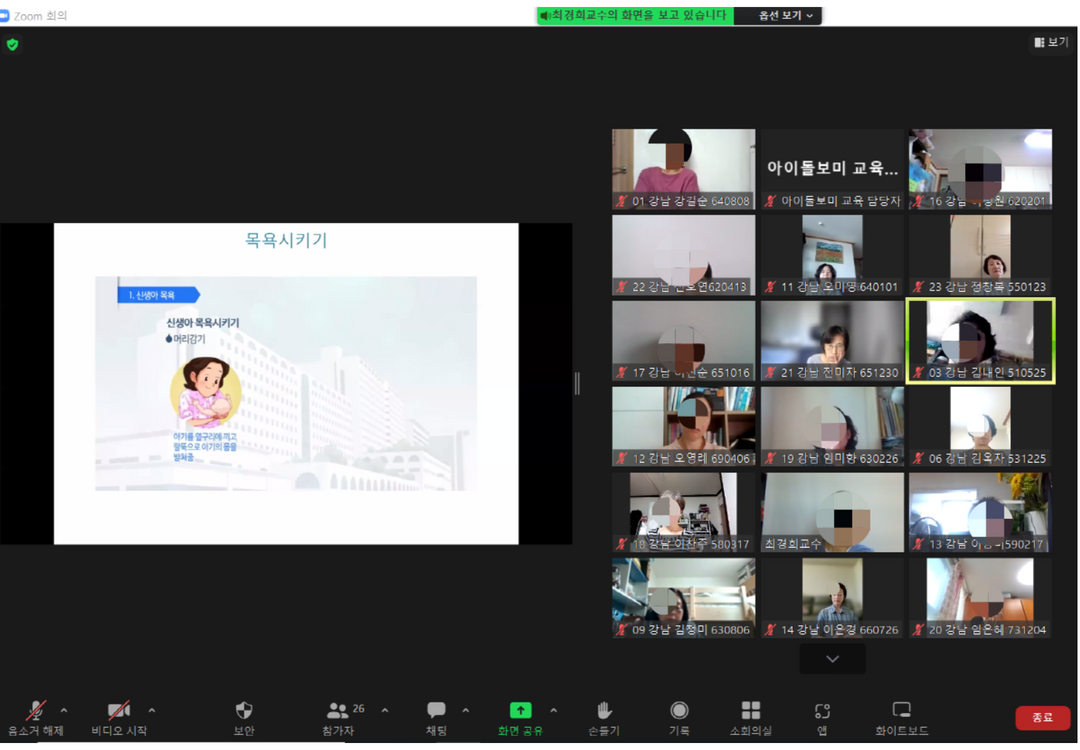Select video tile 23 강남 정창복 550123
This screenshot has height=750, width=1080.
tap(980, 255)
